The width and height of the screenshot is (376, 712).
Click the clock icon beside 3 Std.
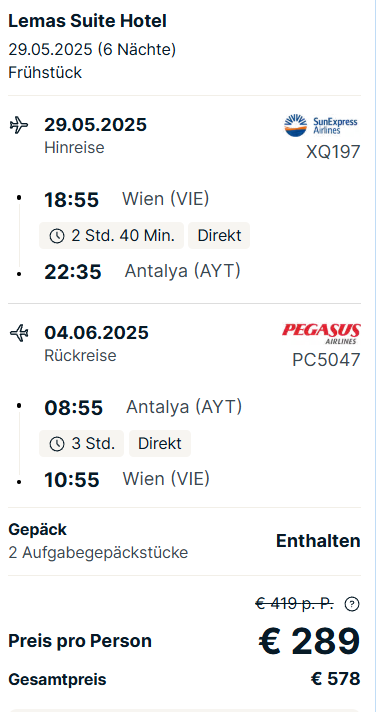[x=57, y=444]
